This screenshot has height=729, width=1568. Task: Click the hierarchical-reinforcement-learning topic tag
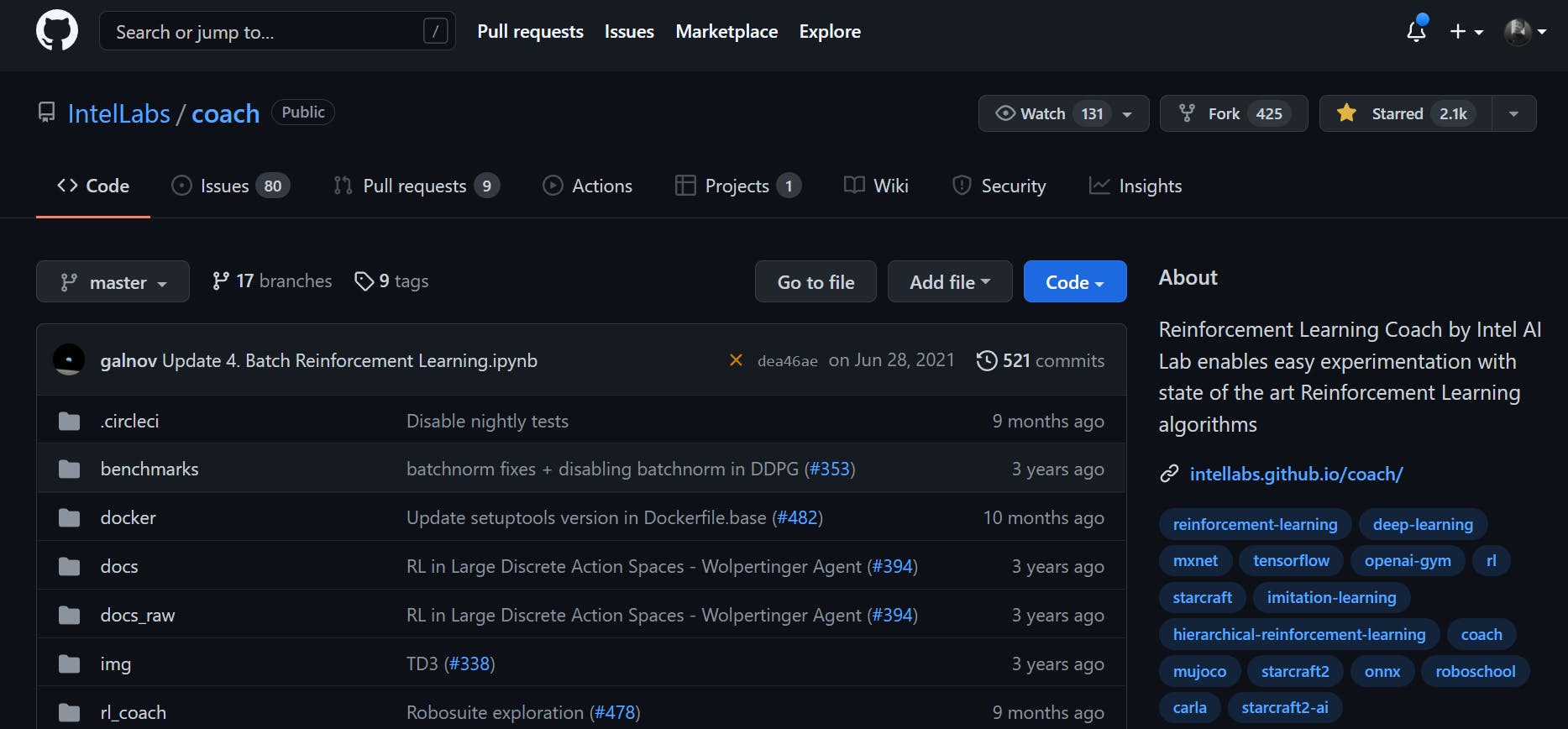point(1299,635)
